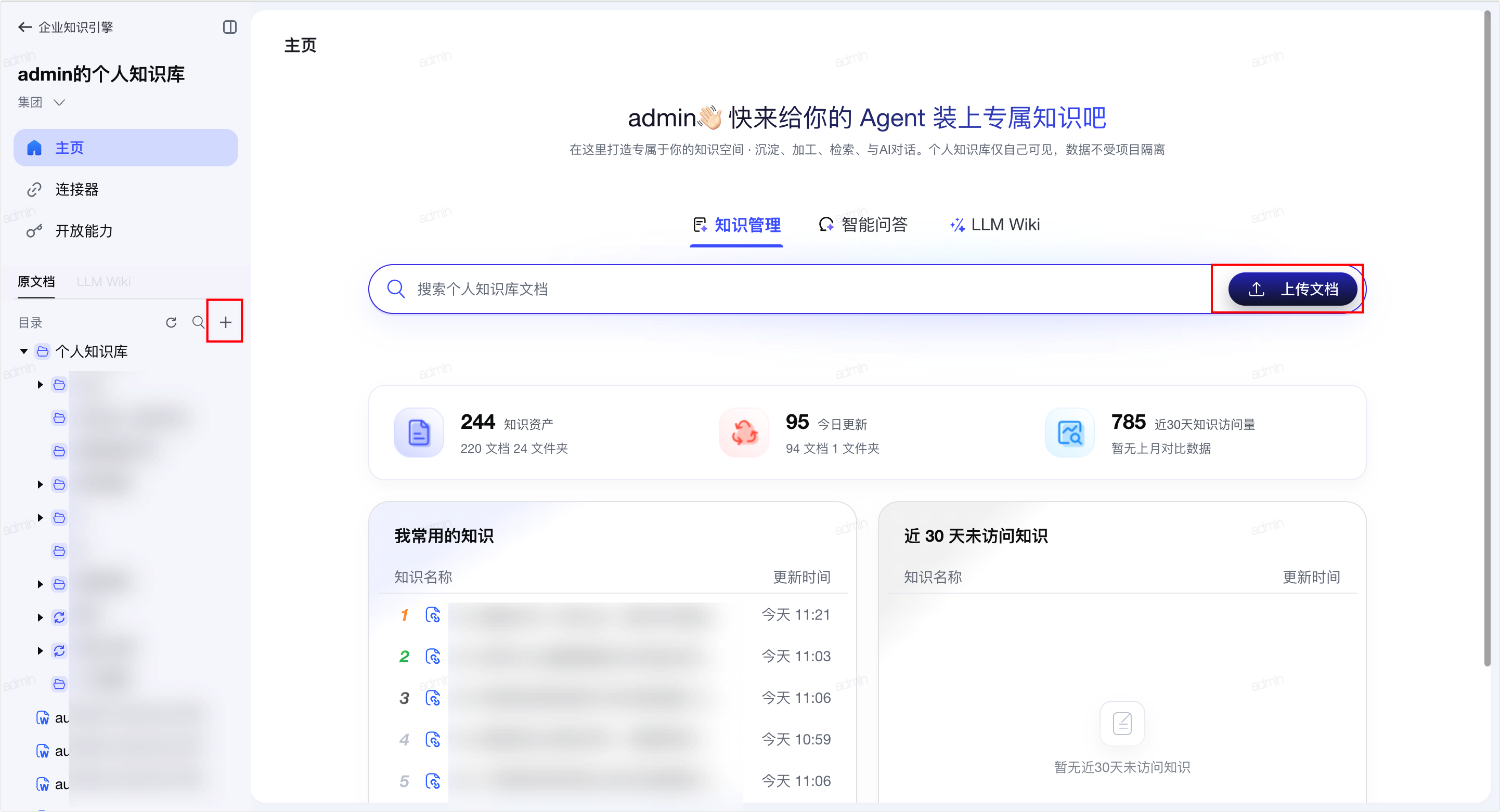Screen dimensions: 1500x812
Task: Click the back arrow beside 企业知识引擎
Action: 24,27
